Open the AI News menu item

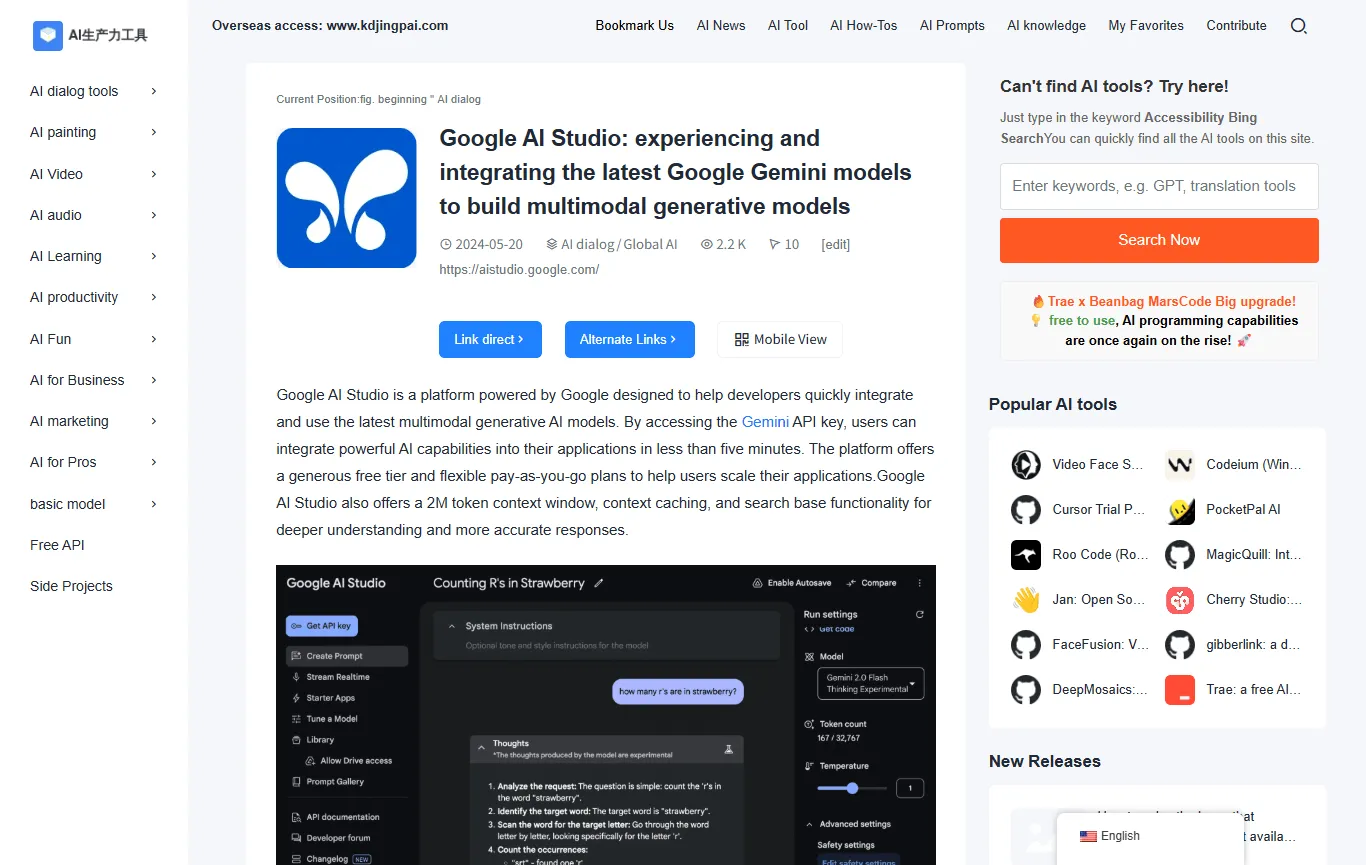[721, 26]
